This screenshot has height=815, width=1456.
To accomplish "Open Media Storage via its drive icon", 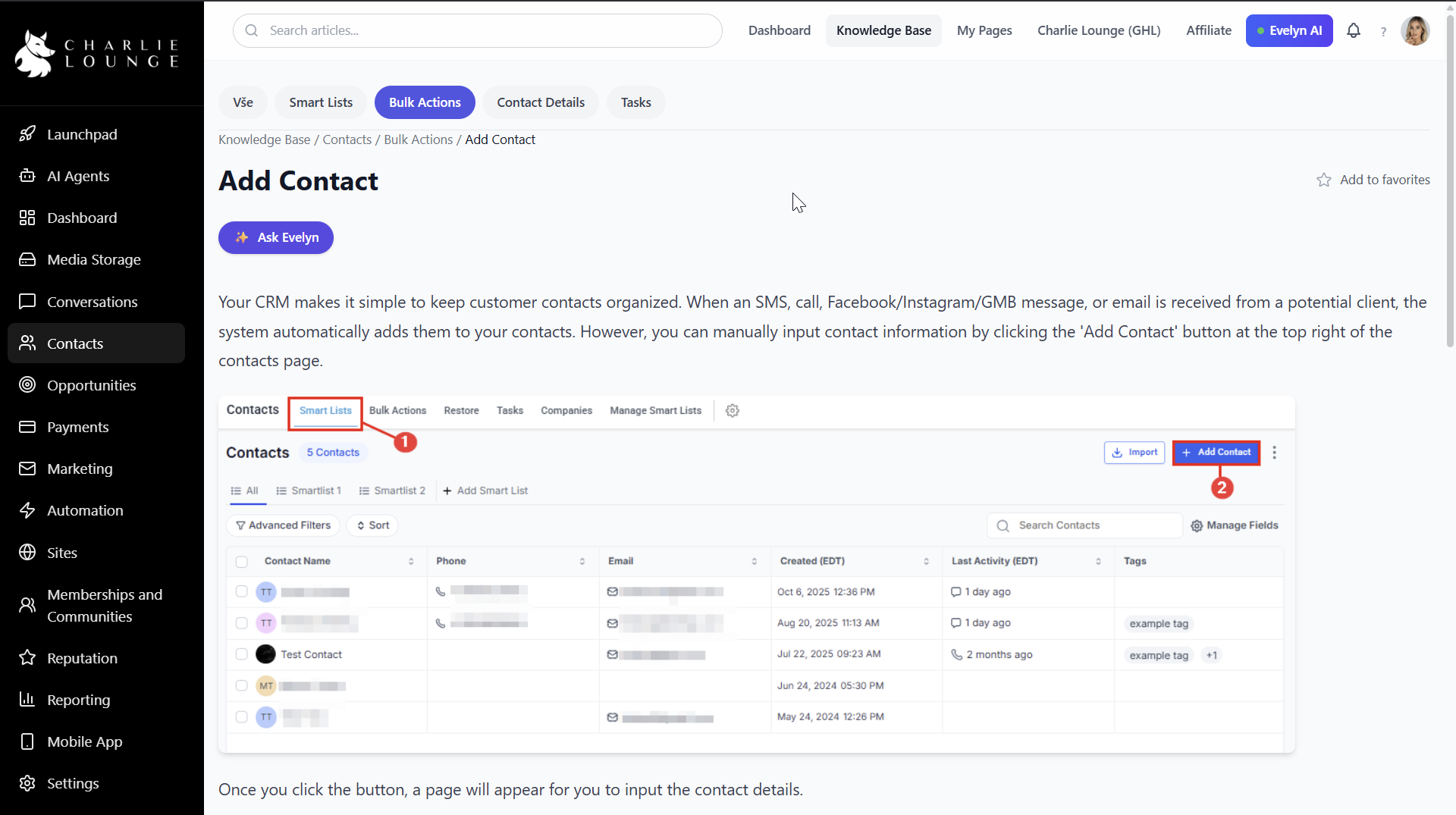I will click(27, 259).
